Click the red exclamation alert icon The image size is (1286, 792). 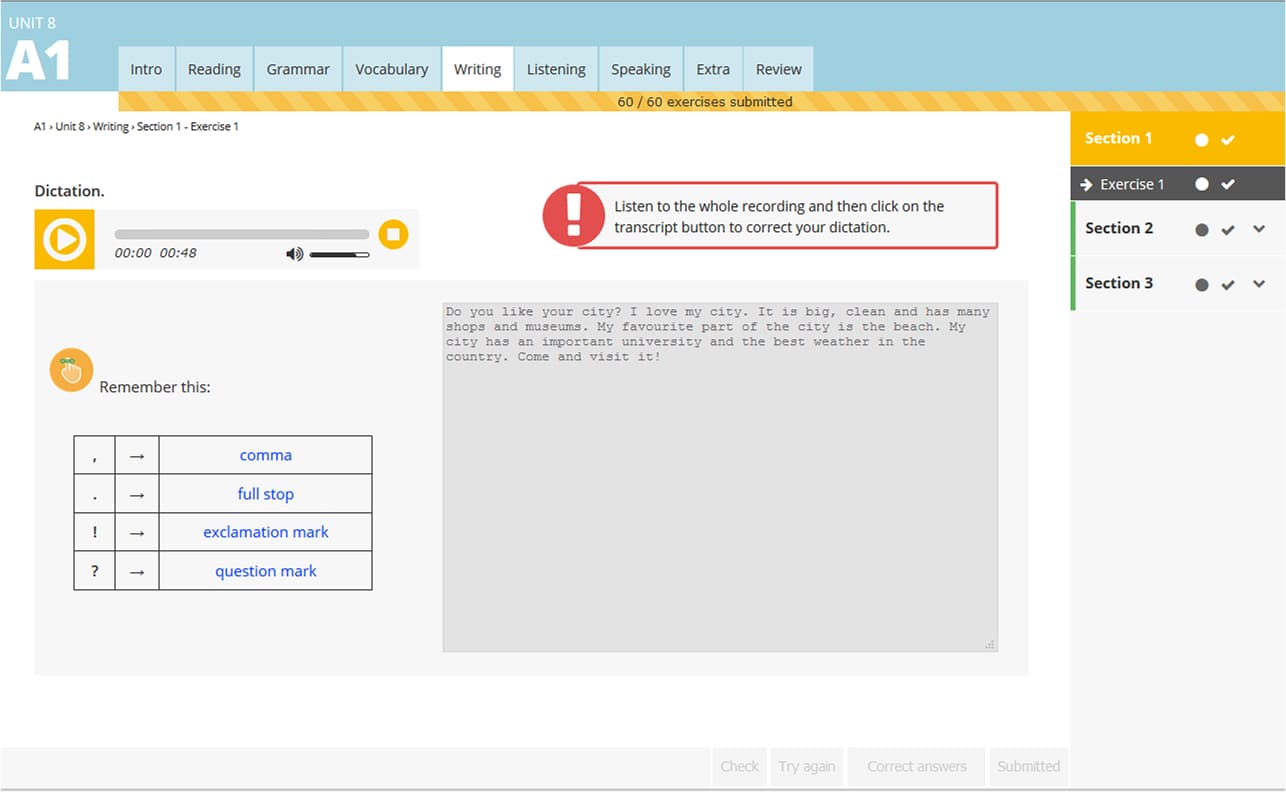[x=573, y=215]
